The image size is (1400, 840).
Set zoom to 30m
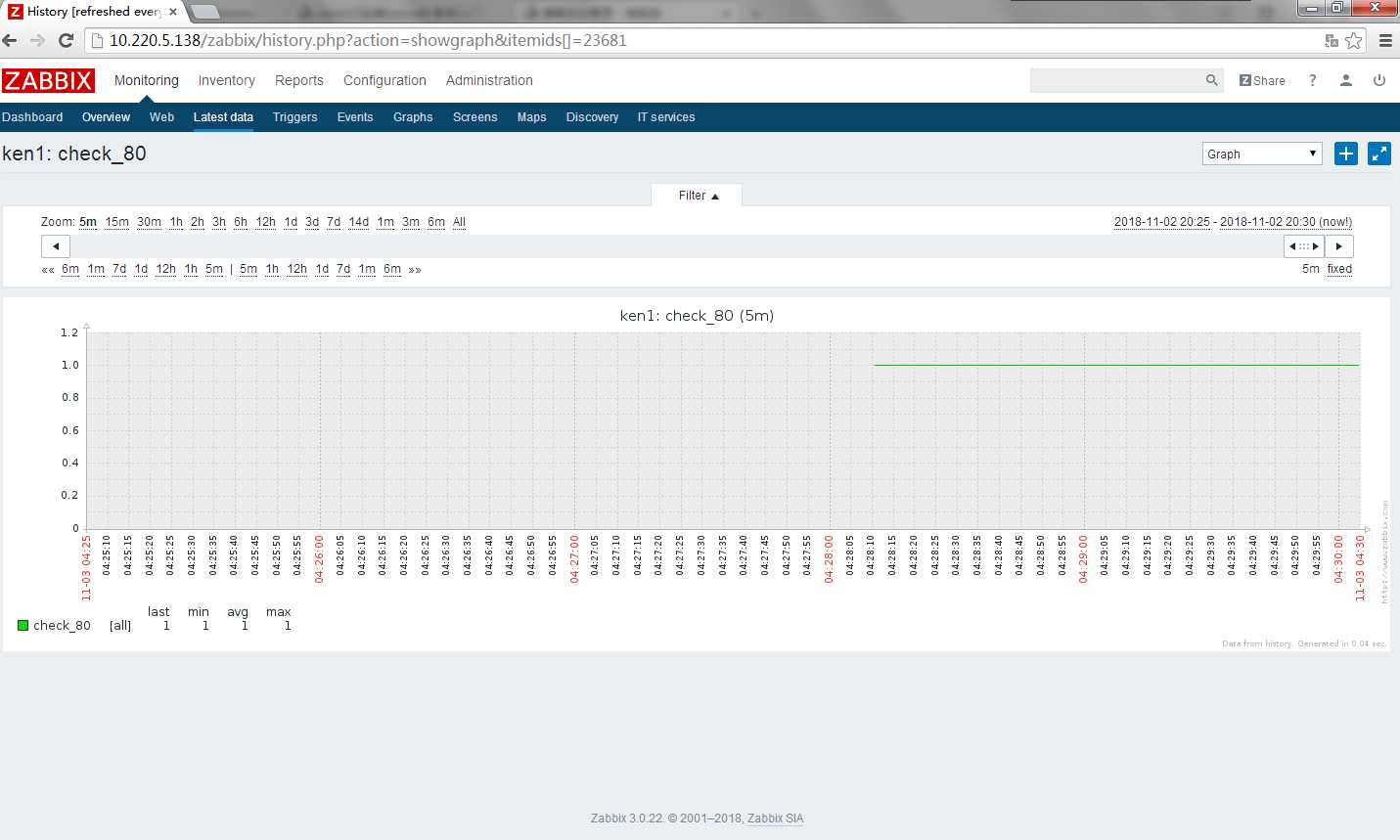pyautogui.click(x=149, y=222)
